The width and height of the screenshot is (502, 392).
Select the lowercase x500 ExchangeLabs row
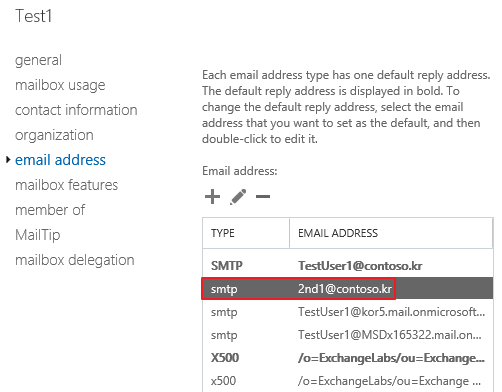tap(348, 381)
